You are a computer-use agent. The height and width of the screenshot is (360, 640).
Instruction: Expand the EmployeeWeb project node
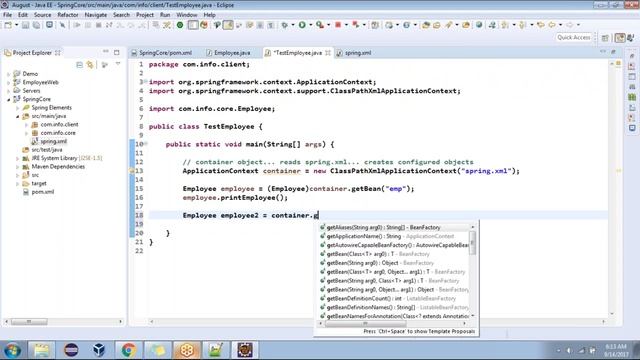pyautogui.click(x=9, y=82)
